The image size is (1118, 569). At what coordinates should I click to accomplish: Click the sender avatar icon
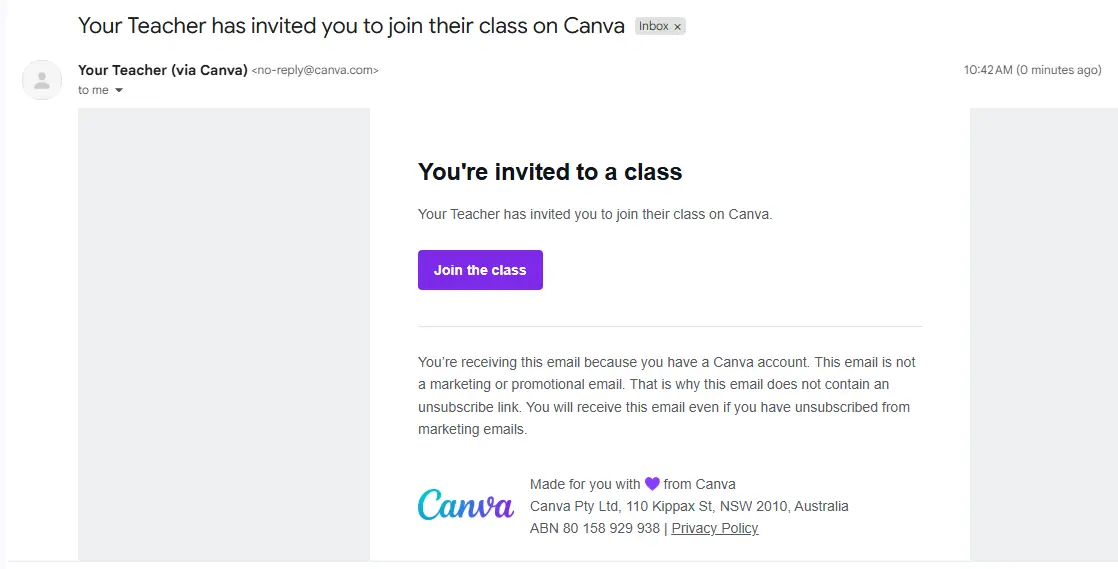point(42,80)
